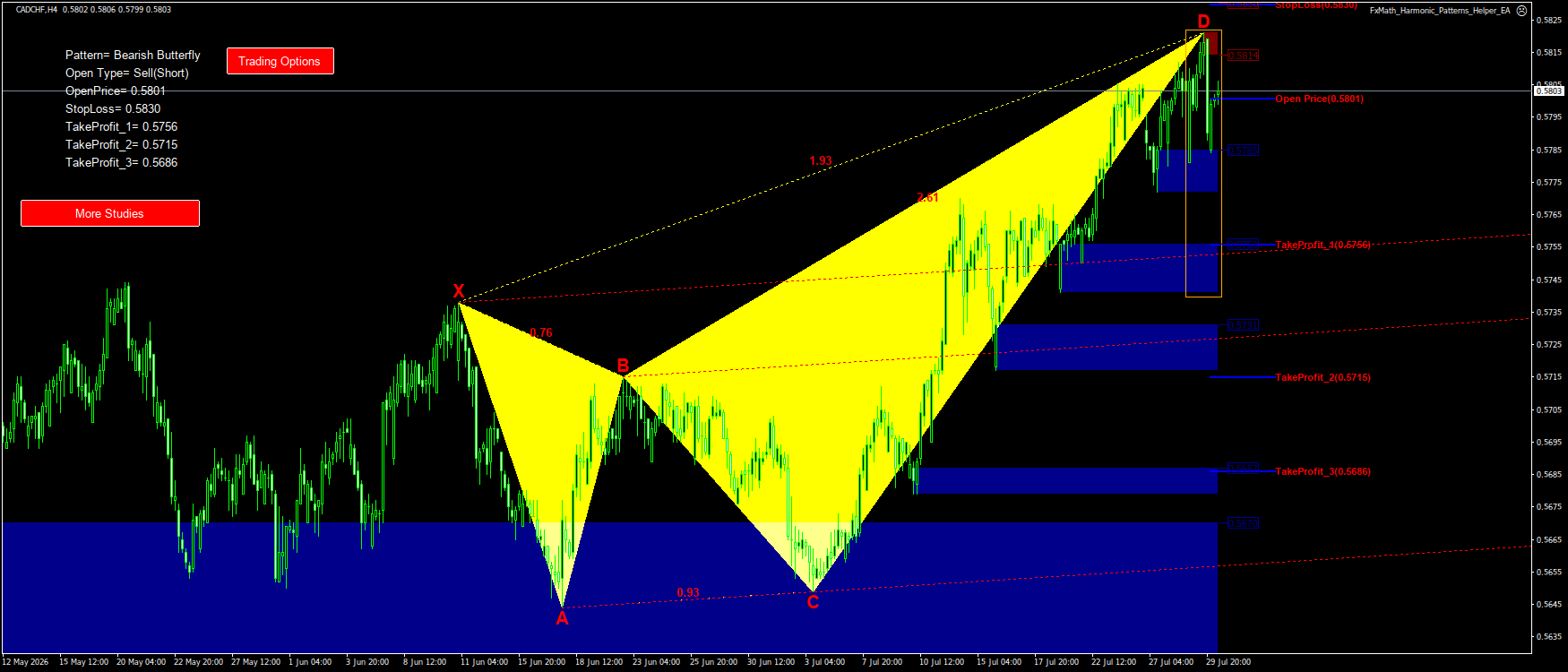Click the 0.5670 blue zone price tag
1568x672 pixels.
coord(1243,523)
